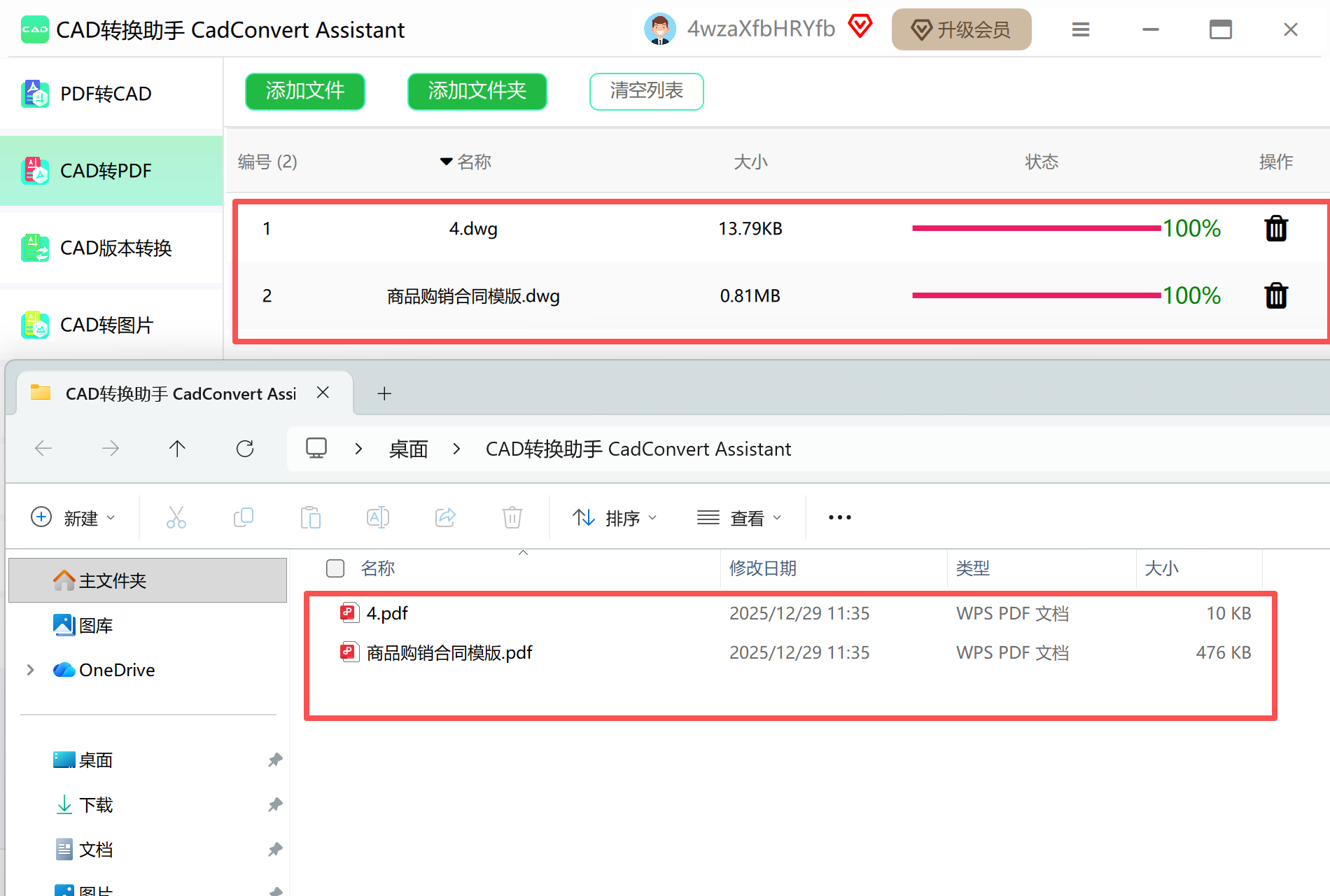
Task: Delete the 4.dwg row with trash icon
Action: (x=1276, y=228)
